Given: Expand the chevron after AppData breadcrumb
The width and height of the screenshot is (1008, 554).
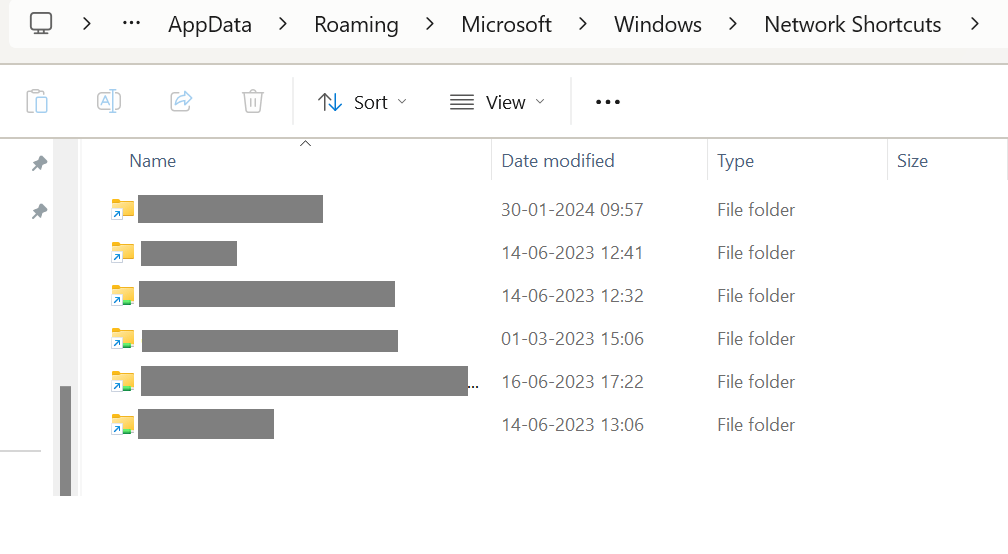Looking at the screenshot, I should (282, 24).
